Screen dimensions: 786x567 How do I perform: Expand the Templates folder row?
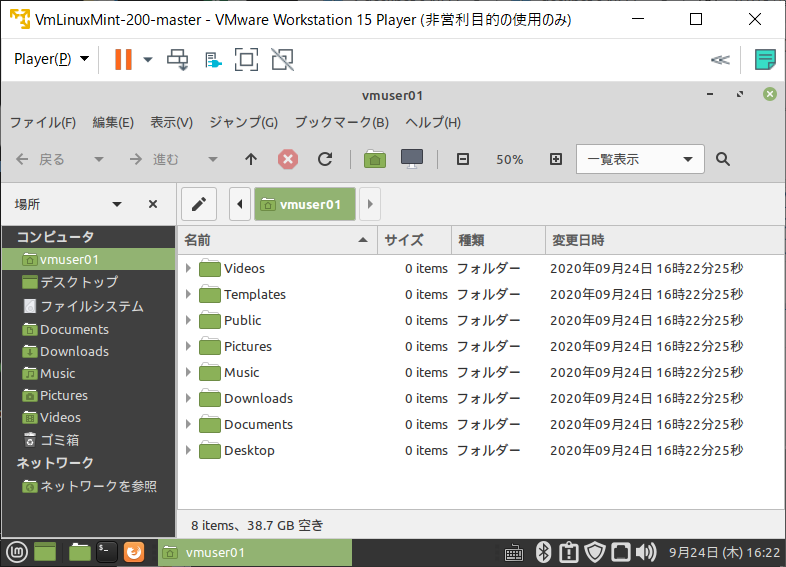tap(188, 294)
